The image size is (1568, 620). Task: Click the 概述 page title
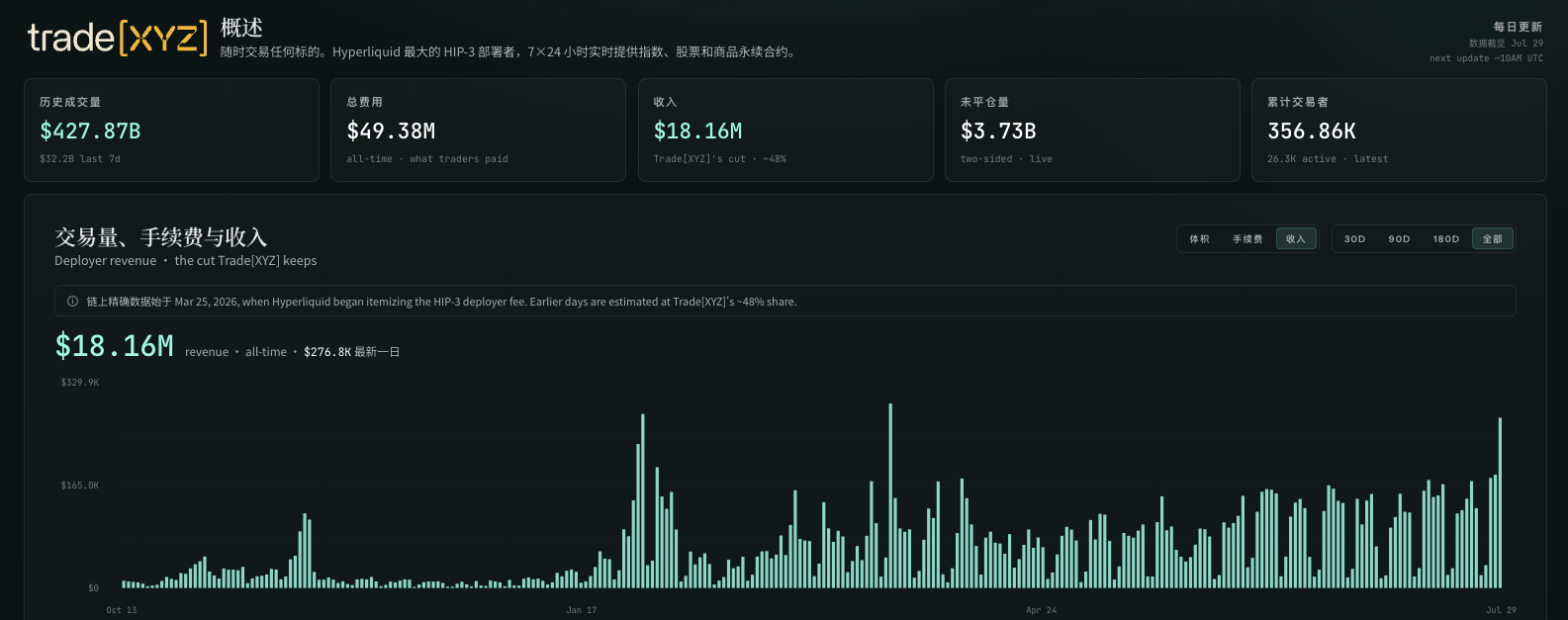click(x=241, y=28)
